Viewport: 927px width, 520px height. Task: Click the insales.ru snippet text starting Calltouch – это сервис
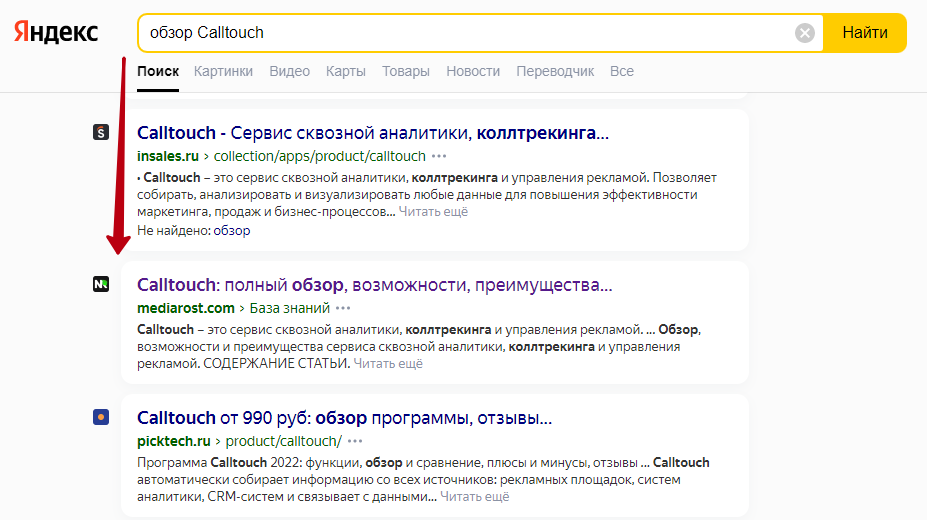point(427,194)
